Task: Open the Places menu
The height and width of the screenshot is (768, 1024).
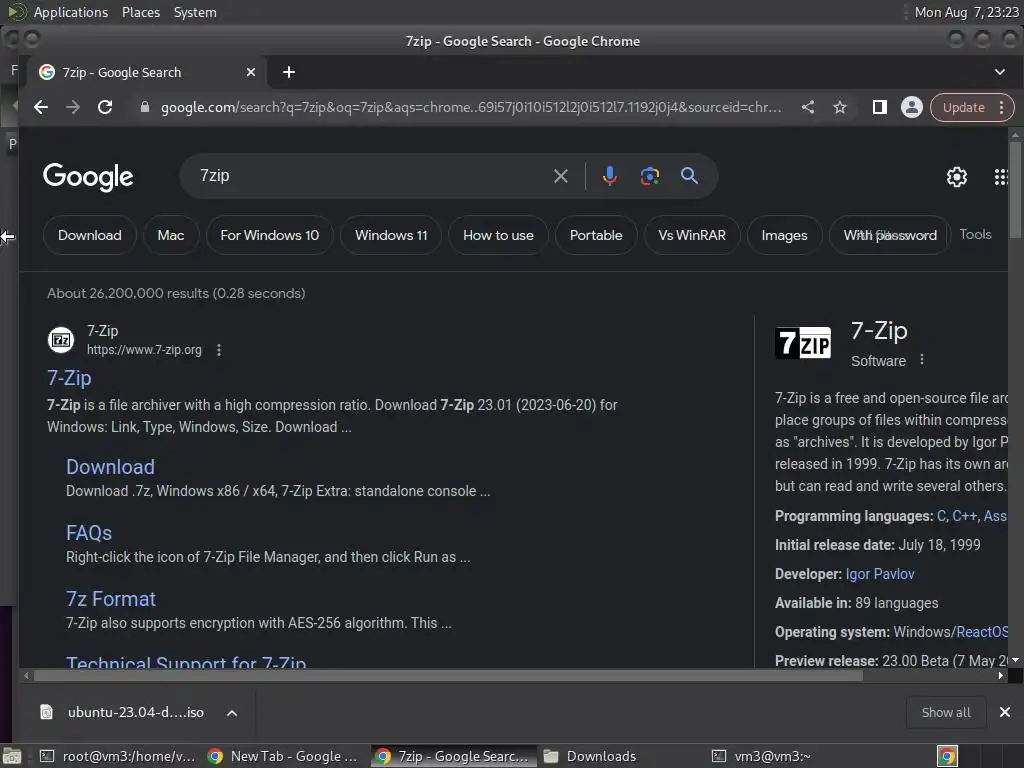Action: 140,12
